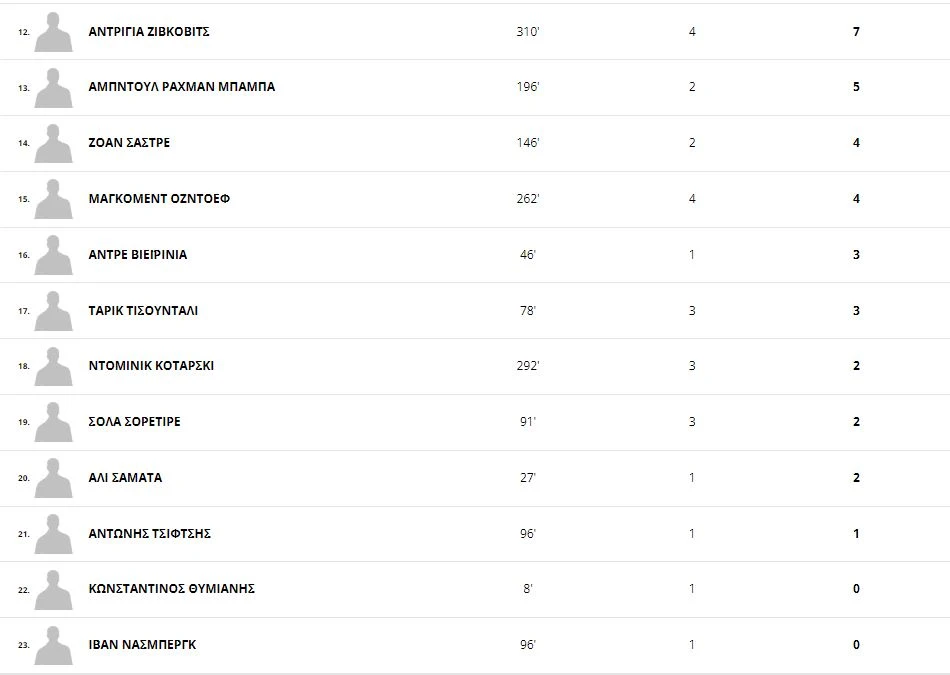Viewport: 950px width, 675px height.
Task: Select the ΖΟΑΝ ΣΑΣΤΡΕ name link
Action: click(129, 143)
